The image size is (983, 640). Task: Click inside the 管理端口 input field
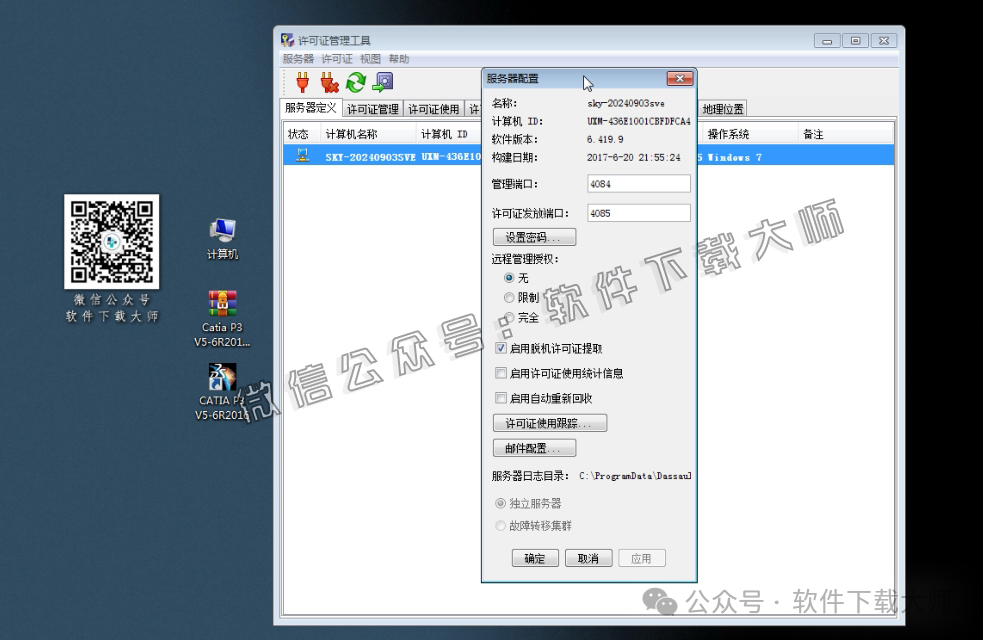638,183
